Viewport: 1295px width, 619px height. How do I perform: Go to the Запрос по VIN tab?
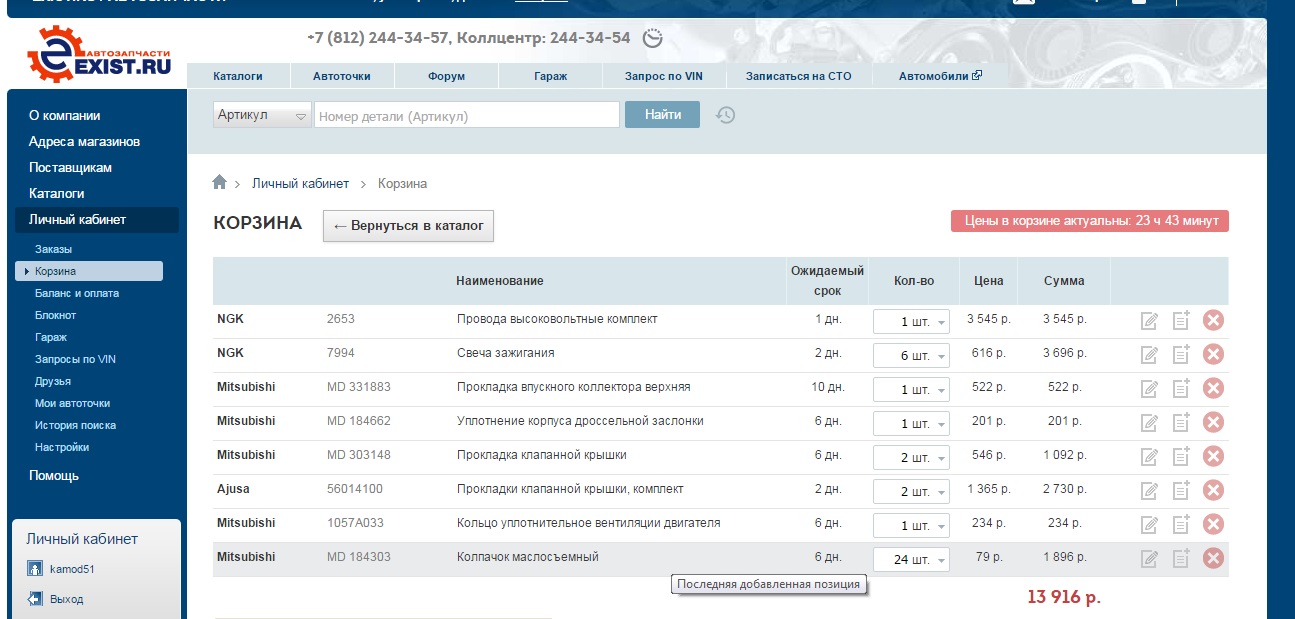click(x=663, y=76)
